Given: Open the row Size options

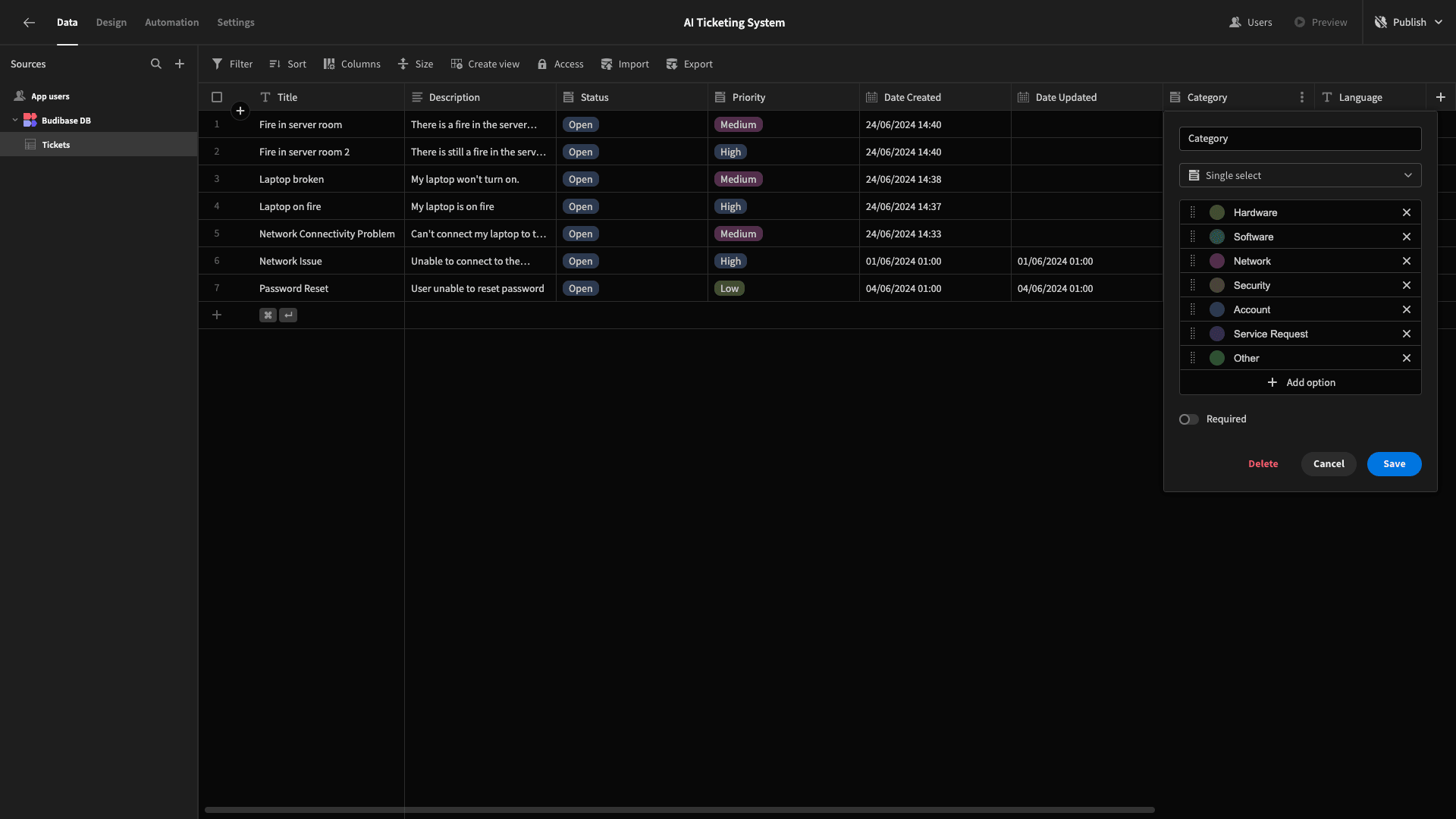Looking at the screenshot, I should (x=416, y=64).
